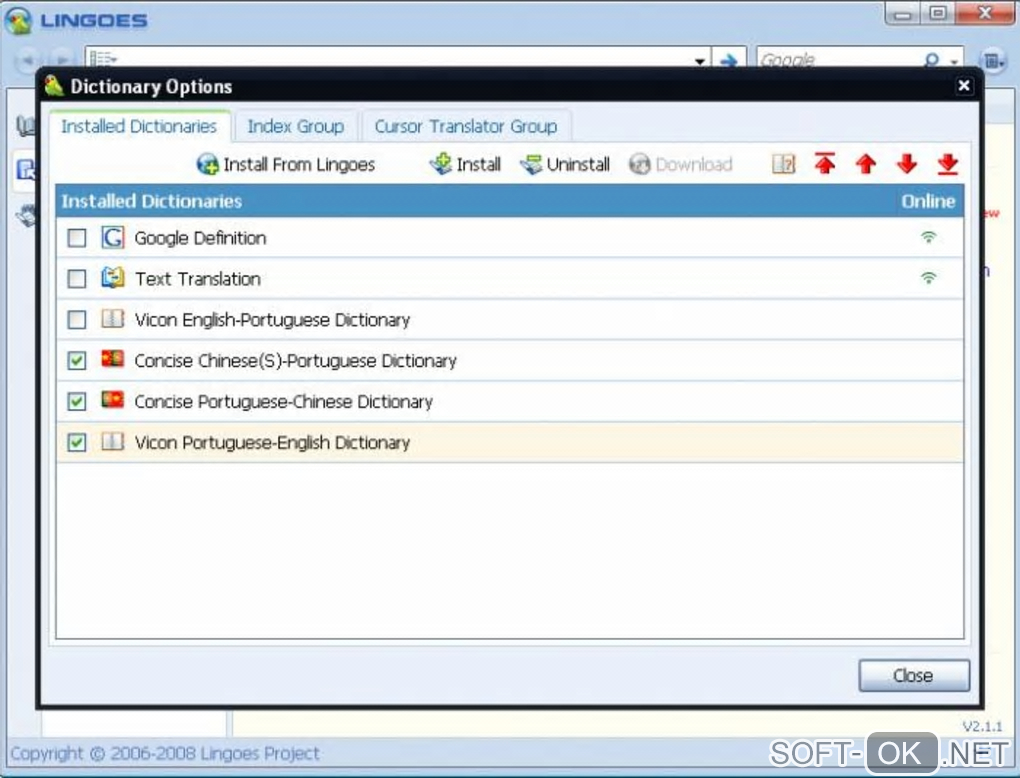Enable the Google Definition checkbox
The width and height of the screenshot is (1020, 778).
[x=77, y=238]
